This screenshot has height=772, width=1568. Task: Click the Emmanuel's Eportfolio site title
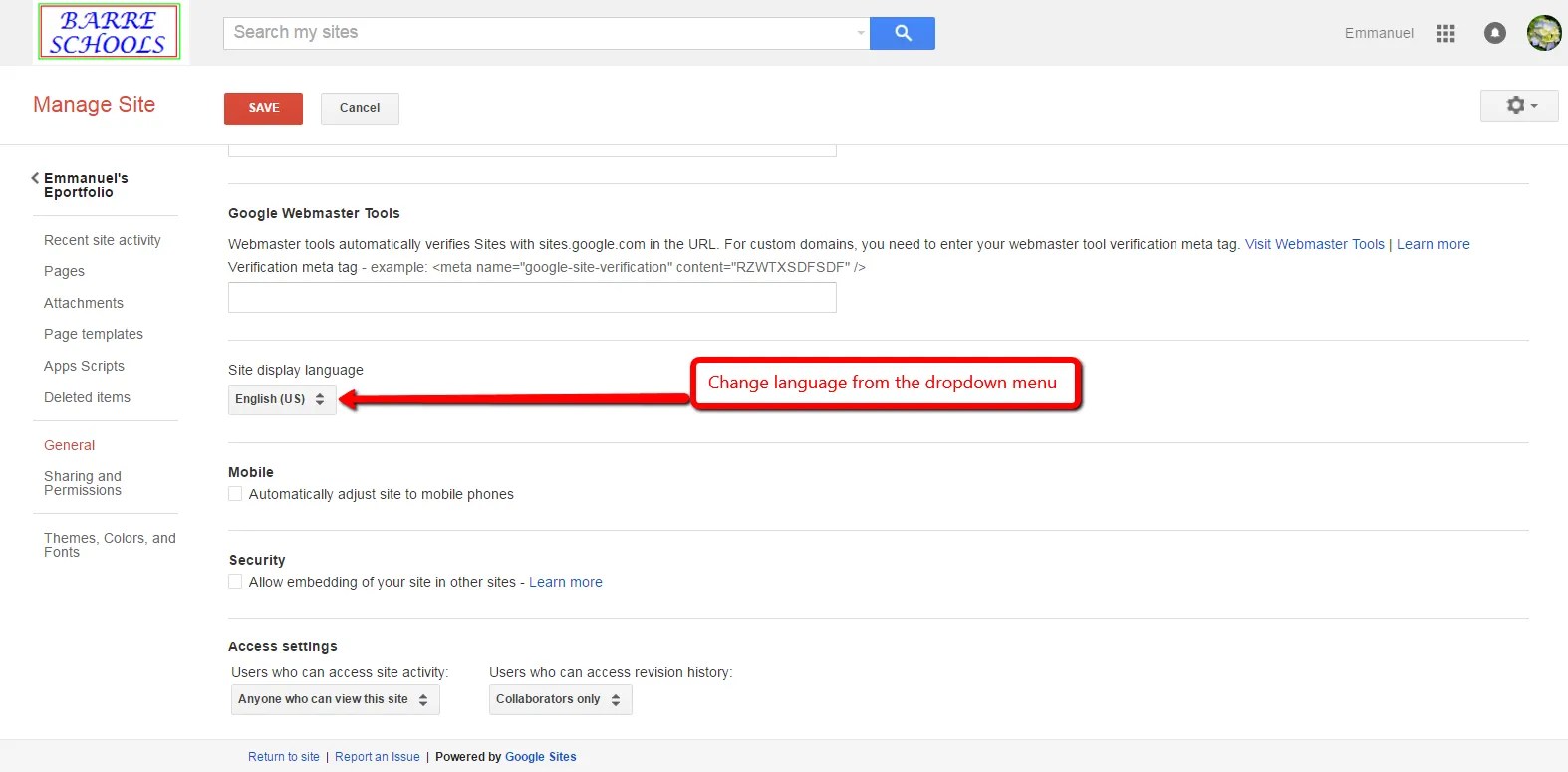point(86,185)
